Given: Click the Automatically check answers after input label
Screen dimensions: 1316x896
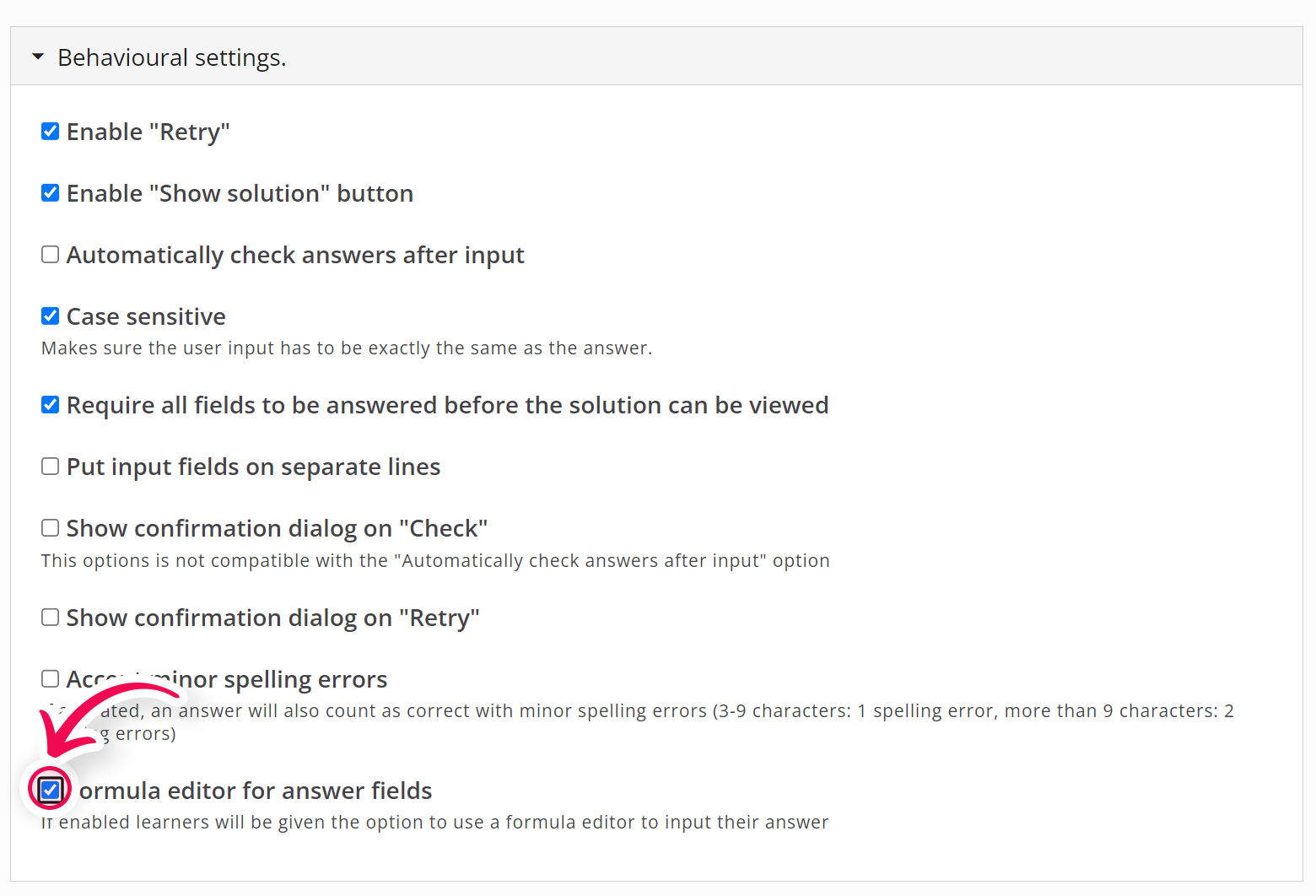Looking at the screenshot, I should point(295,255).
